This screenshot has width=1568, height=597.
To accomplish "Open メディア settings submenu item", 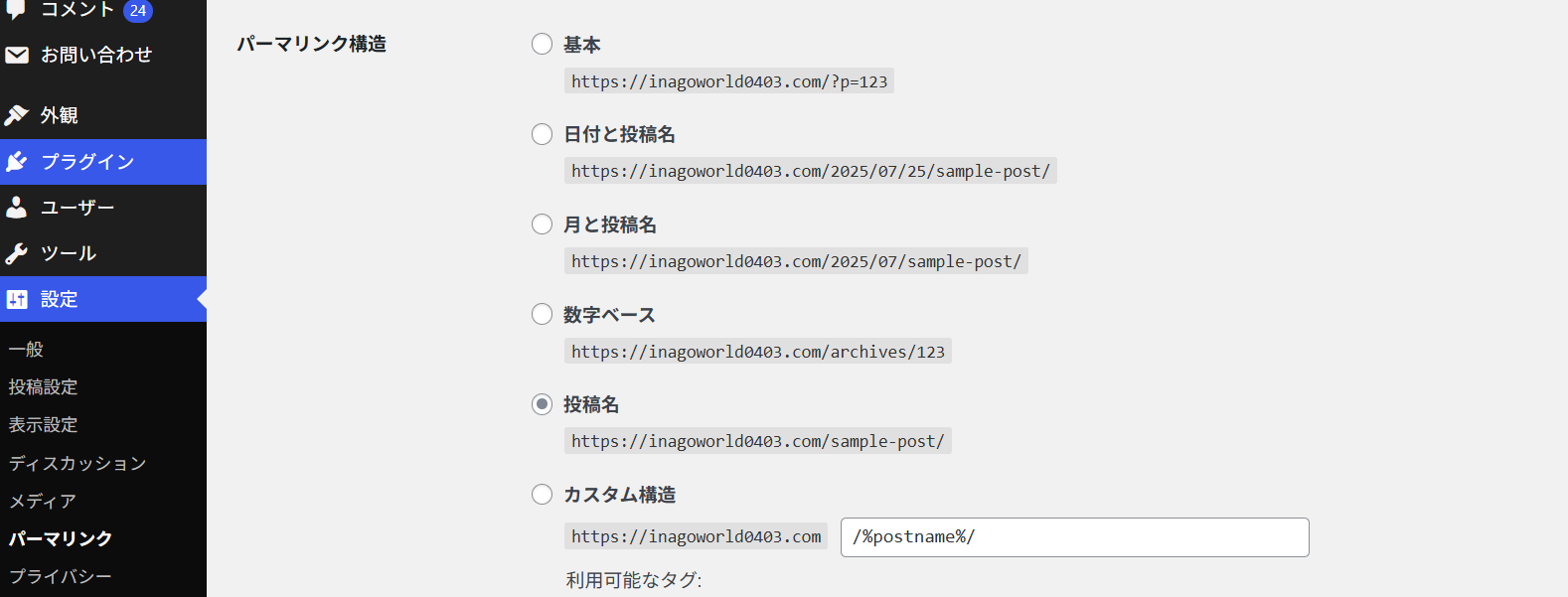I will click(x=43, y=501).
